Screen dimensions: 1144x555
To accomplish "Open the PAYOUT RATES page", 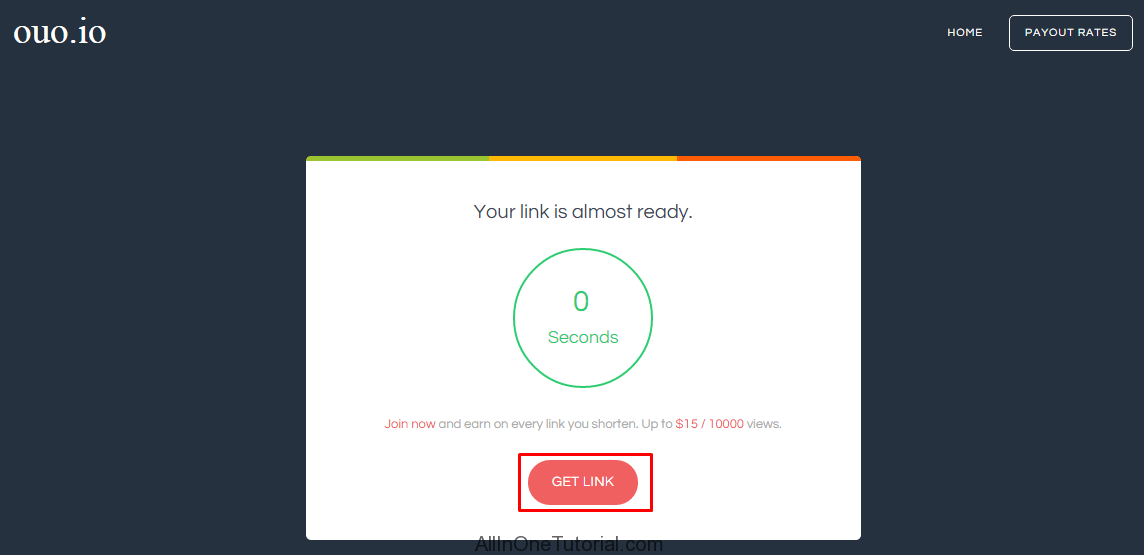I will click(x=1070, y=33).
